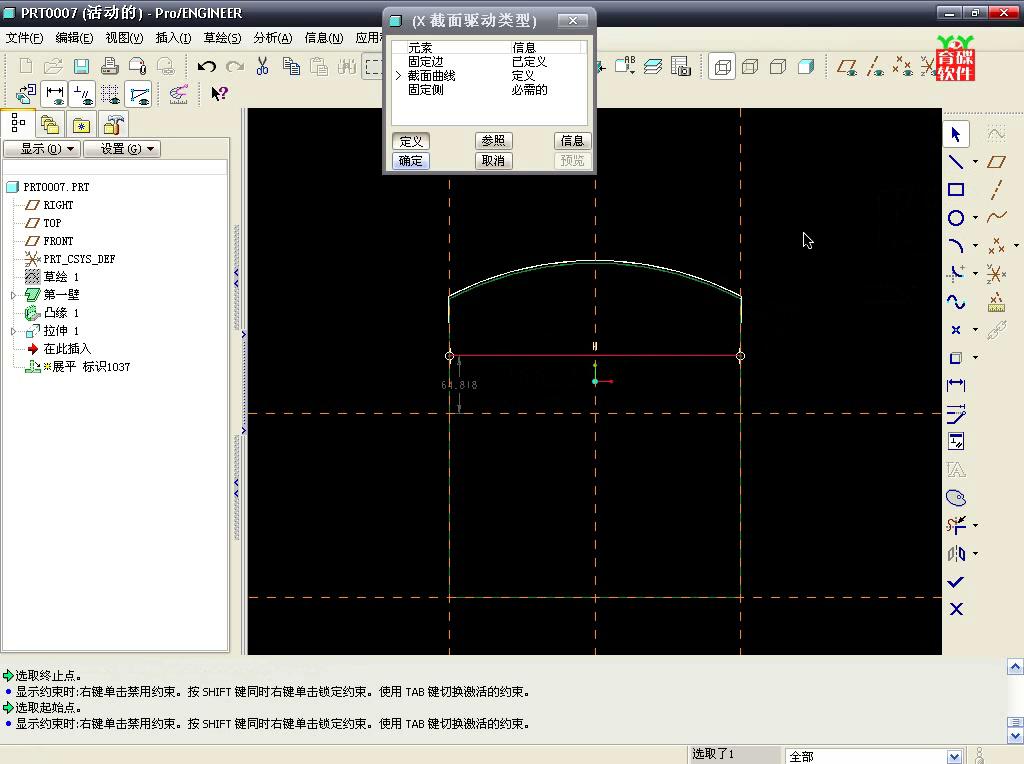Image resolution: width=1024 pixels, height=764 pixels.
Task: Click the context help arrow icon
Action: tap(219, 94)
